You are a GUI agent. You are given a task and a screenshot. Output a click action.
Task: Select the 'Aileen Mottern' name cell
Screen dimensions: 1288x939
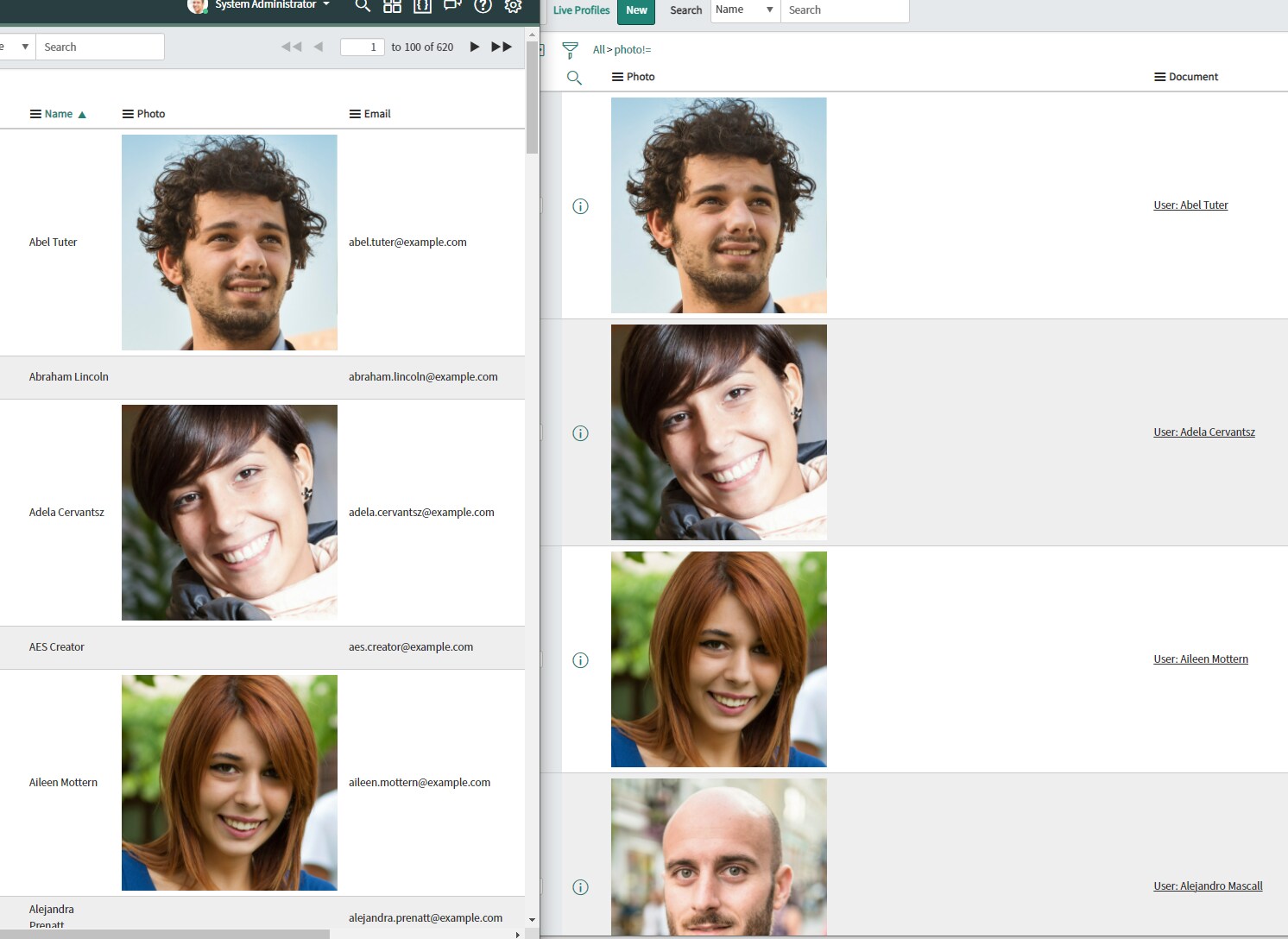click(x=63, y=783)
